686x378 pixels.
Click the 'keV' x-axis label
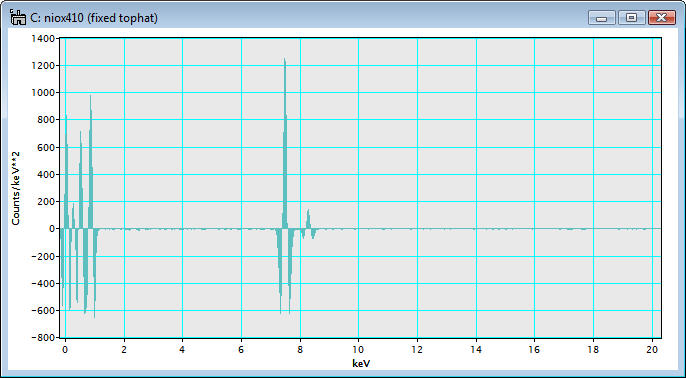coord(359,364)
